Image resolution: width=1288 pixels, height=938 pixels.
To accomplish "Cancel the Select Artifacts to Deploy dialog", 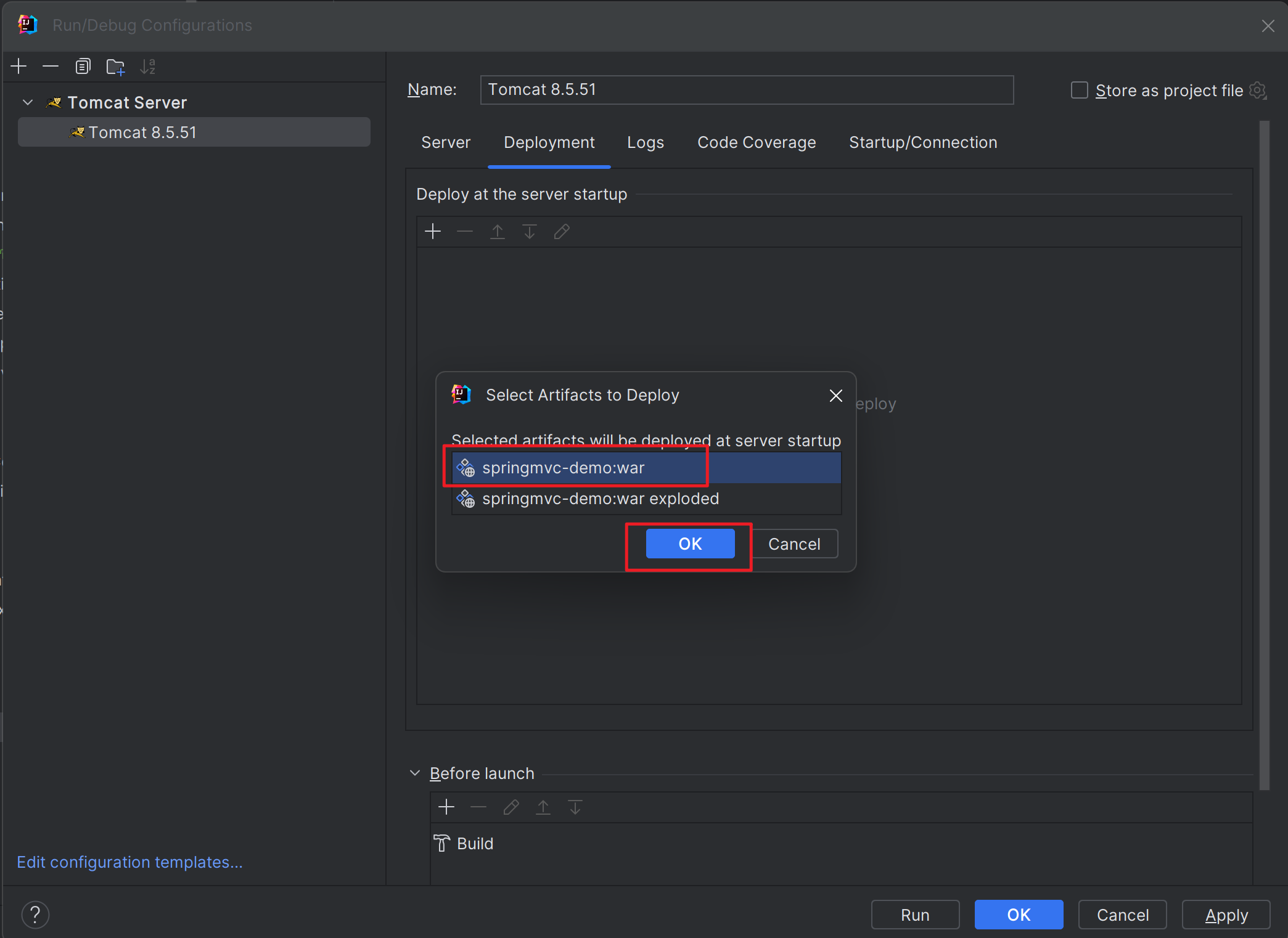I will pos(794,544).
